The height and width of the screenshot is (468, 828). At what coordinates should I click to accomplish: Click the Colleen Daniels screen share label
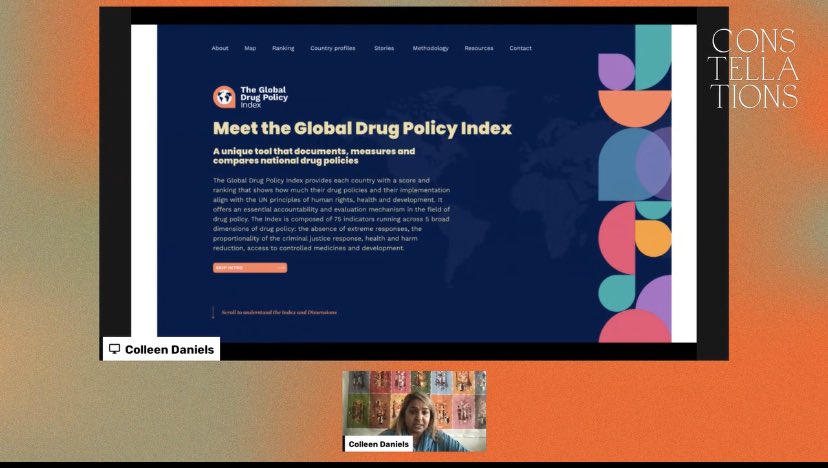click(161, 349)
